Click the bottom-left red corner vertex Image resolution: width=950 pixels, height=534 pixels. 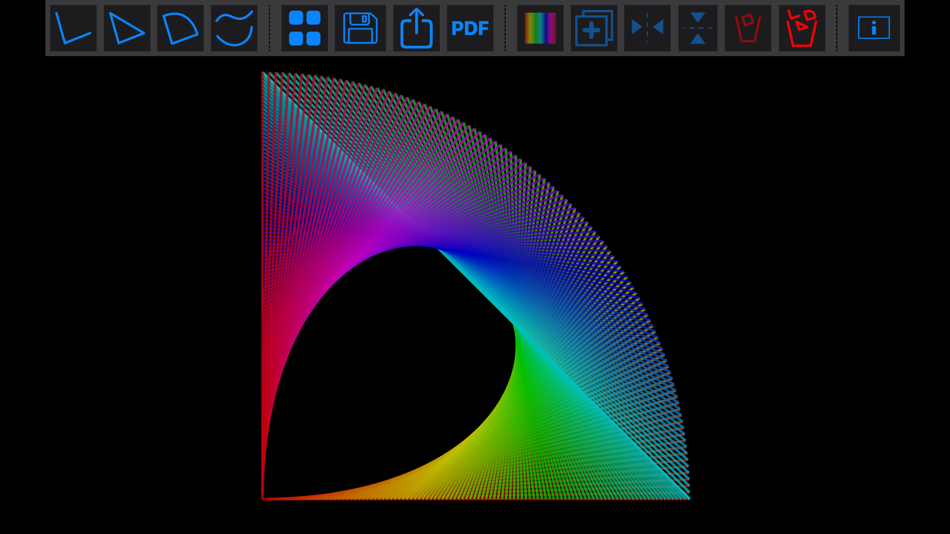[262, 499]
